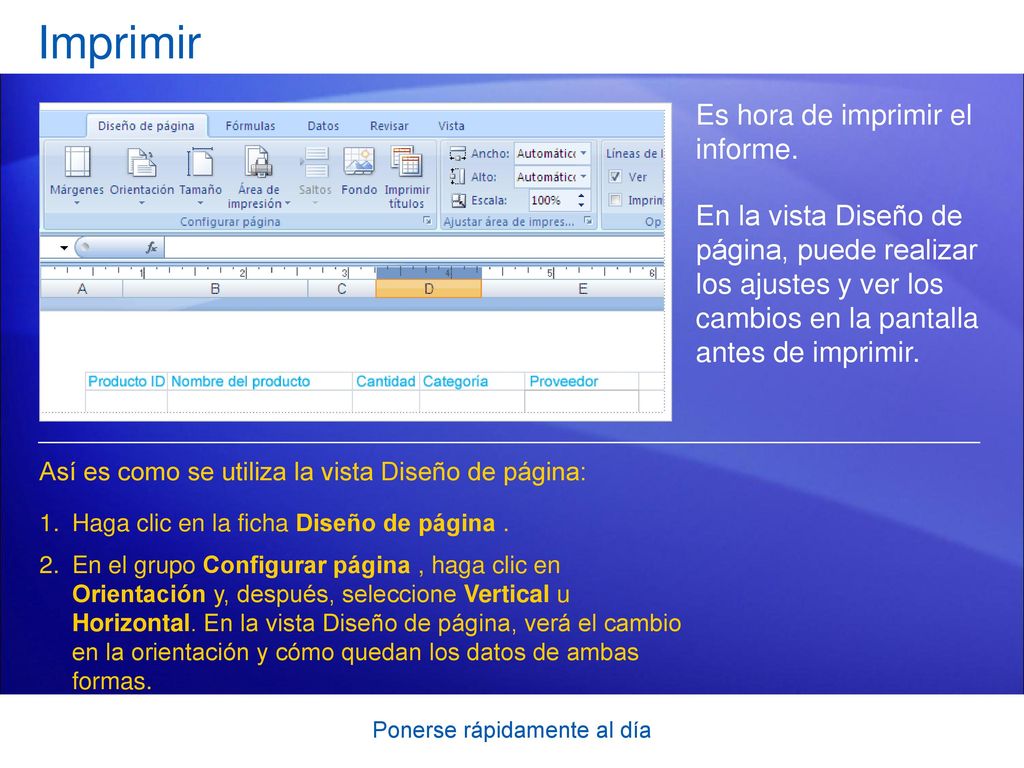The image size is (1024, 768).
Task: Click the Ancho width icon
Action: coord(457,153)
